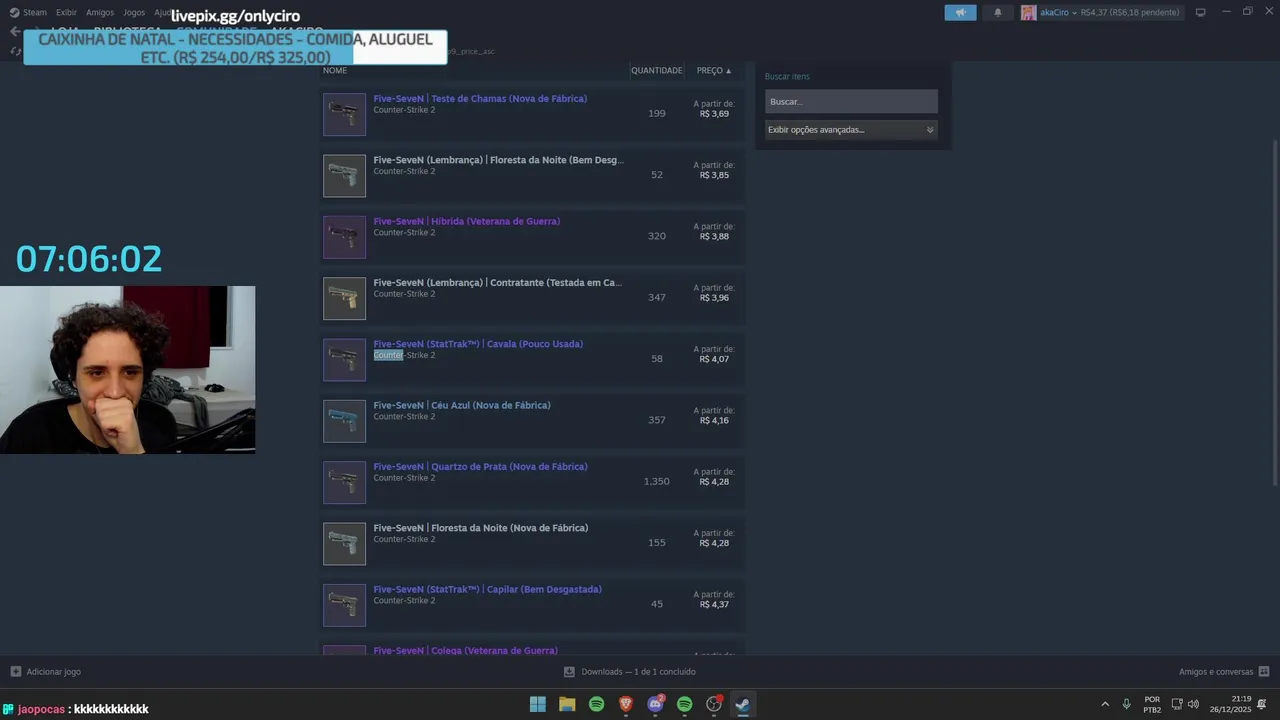Switch POR PTB2 keyboard language
The width and height of the screenshot is (1280, 720).
click(x=1152, y=704)
